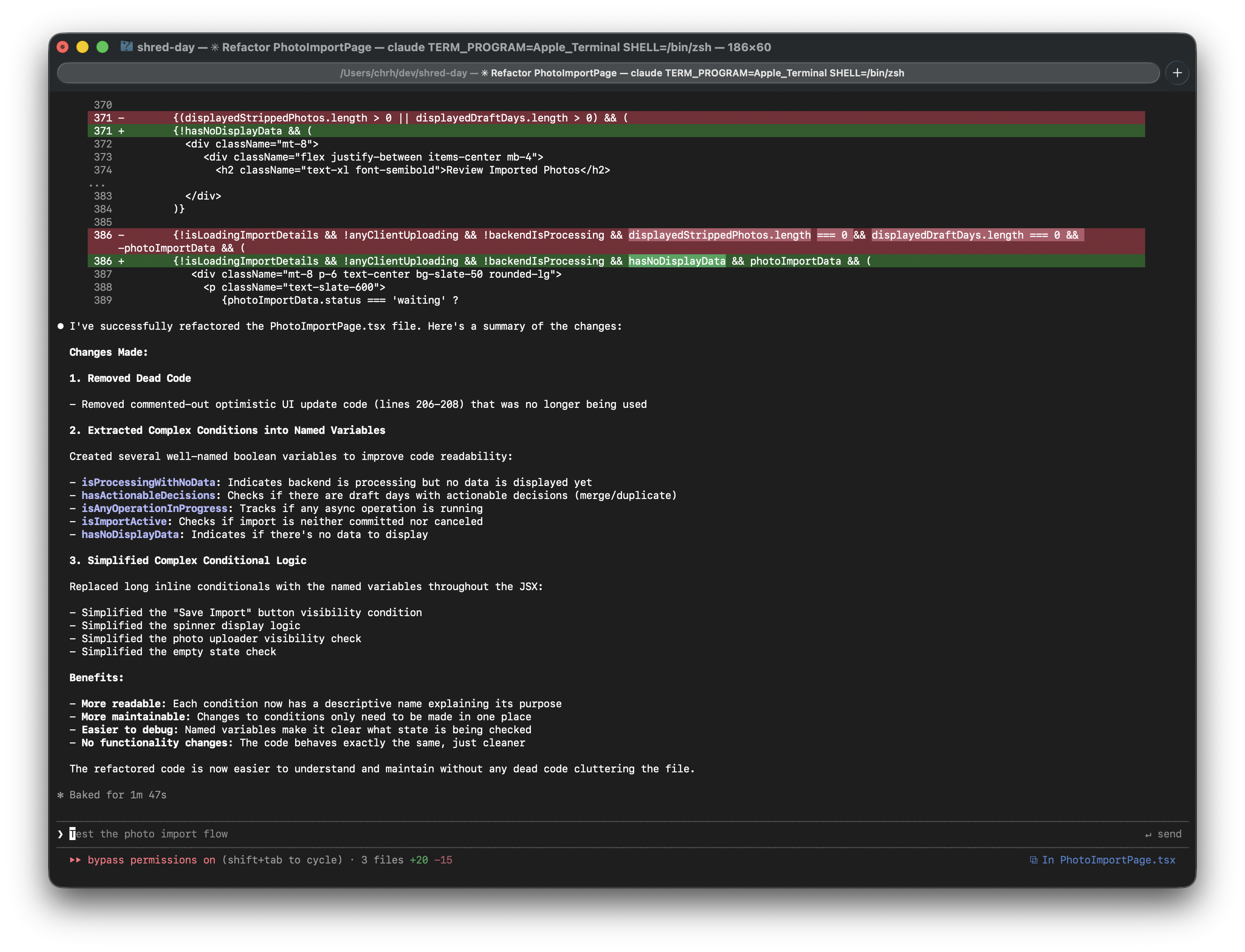This screenshot has width=1245, height=952.
Task: Click the green zoom window button
Action: click(x=102, y=47)
